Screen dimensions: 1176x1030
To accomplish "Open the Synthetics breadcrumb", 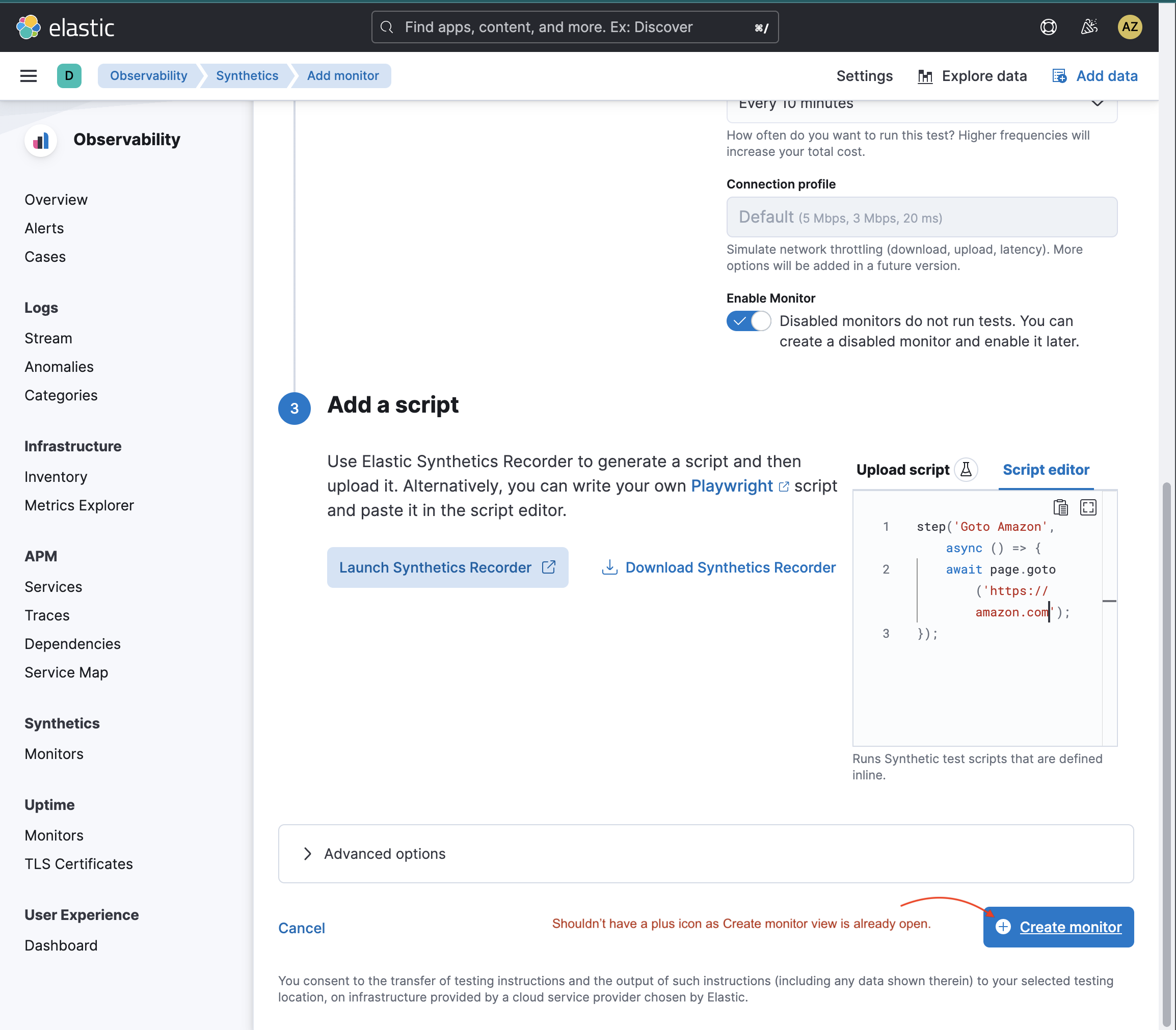I will point(246,75).
